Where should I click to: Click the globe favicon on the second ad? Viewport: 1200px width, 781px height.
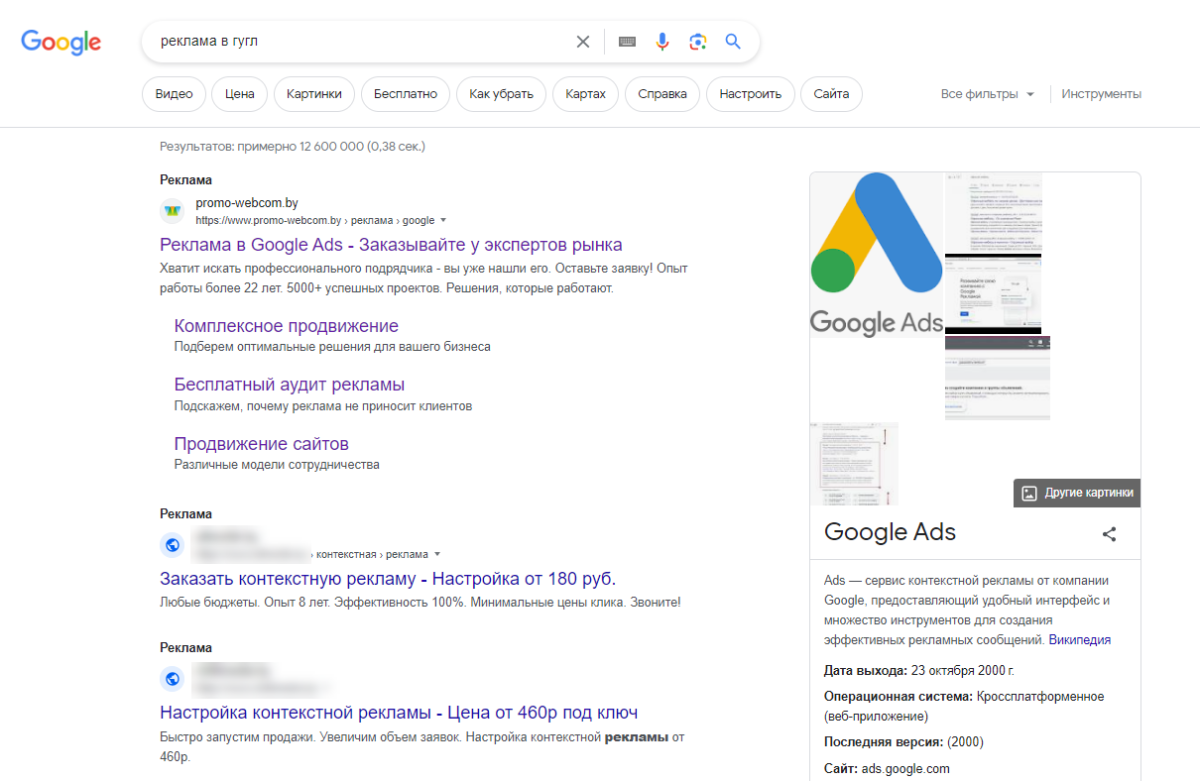click(x=172, y=545)
